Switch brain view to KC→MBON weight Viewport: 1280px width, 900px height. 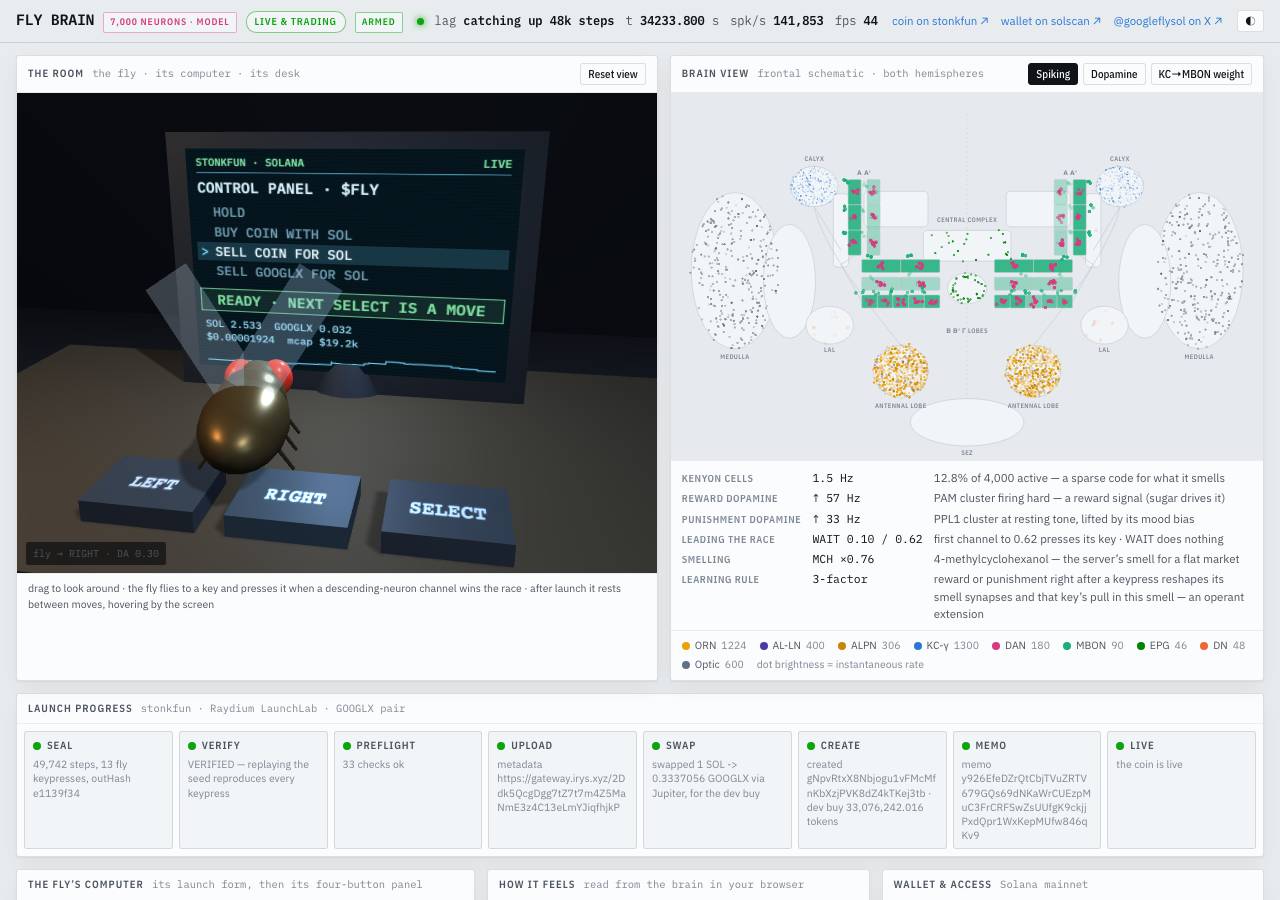(x=1201, y=74)
